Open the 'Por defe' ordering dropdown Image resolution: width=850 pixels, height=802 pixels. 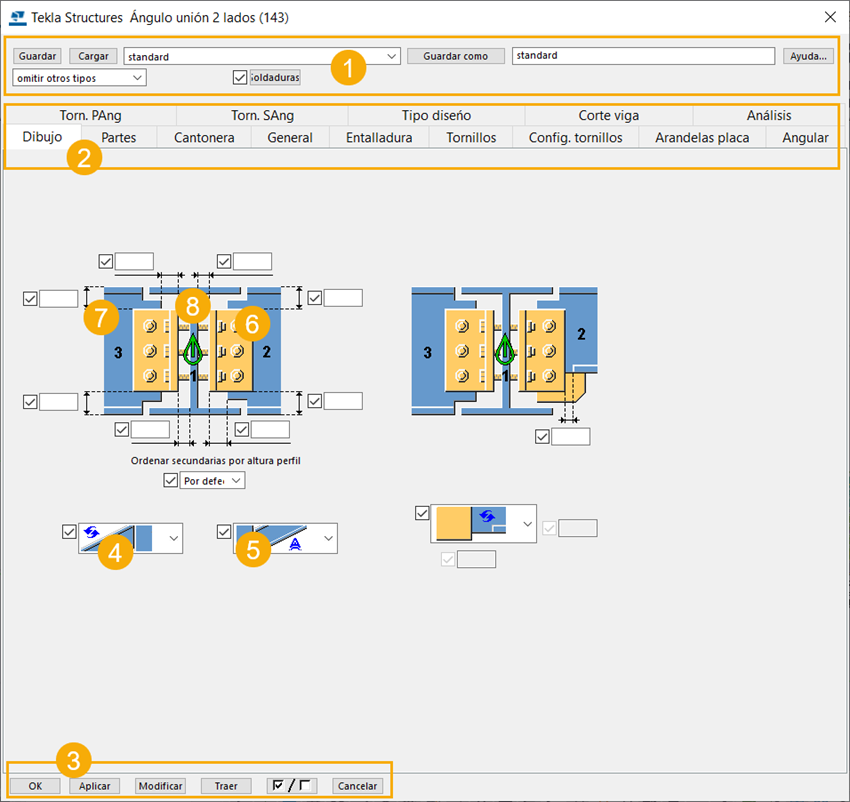tap(212, 480)
